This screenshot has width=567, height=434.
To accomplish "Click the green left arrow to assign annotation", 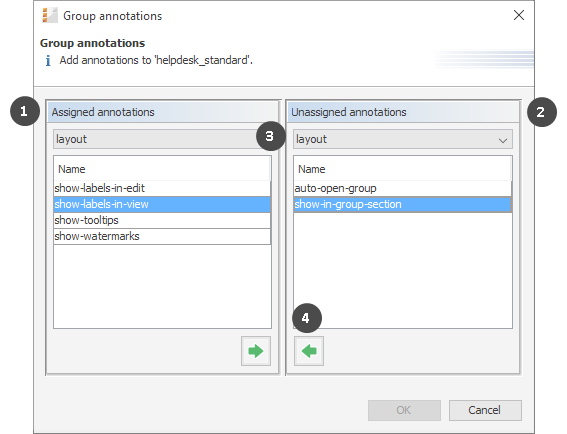I will (x=309, y=351).
